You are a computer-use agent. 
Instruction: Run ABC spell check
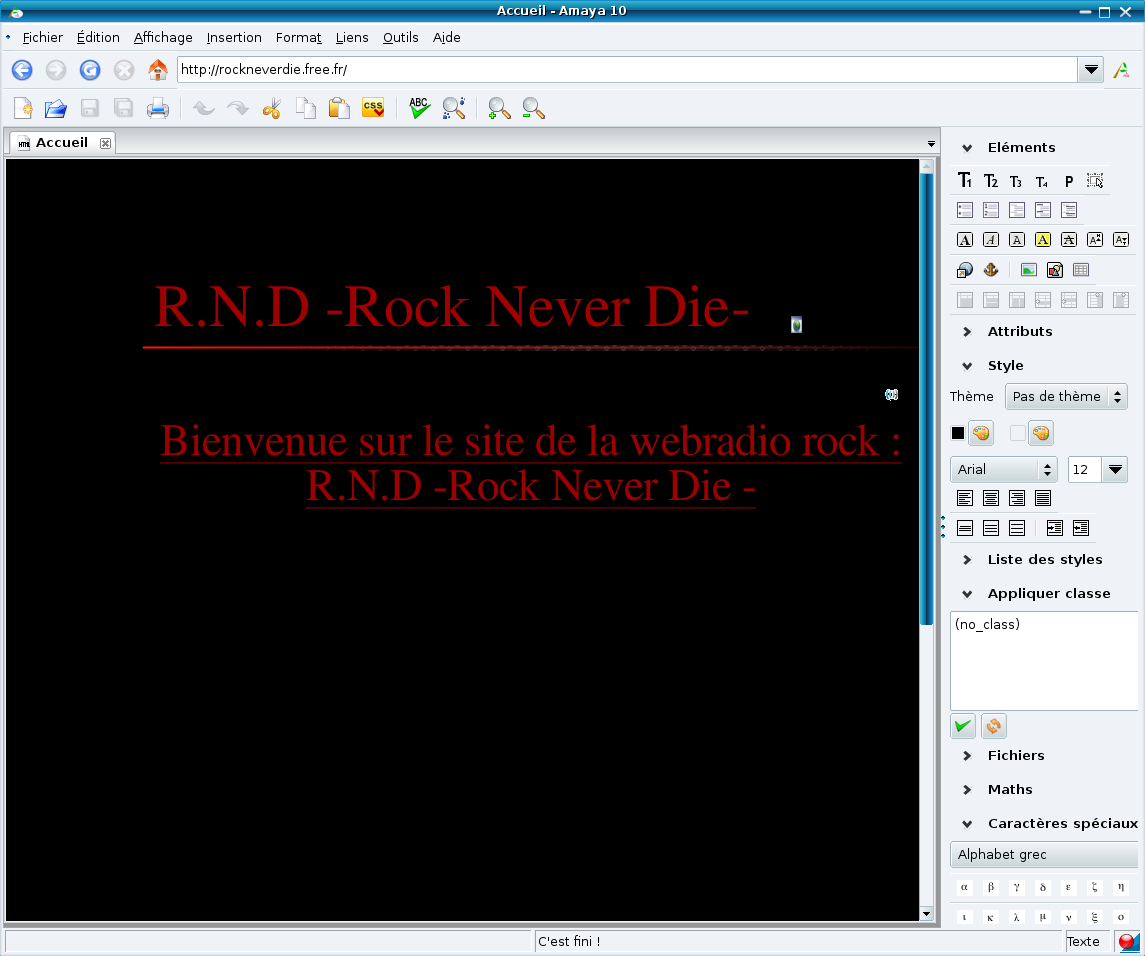click(419, 108)
